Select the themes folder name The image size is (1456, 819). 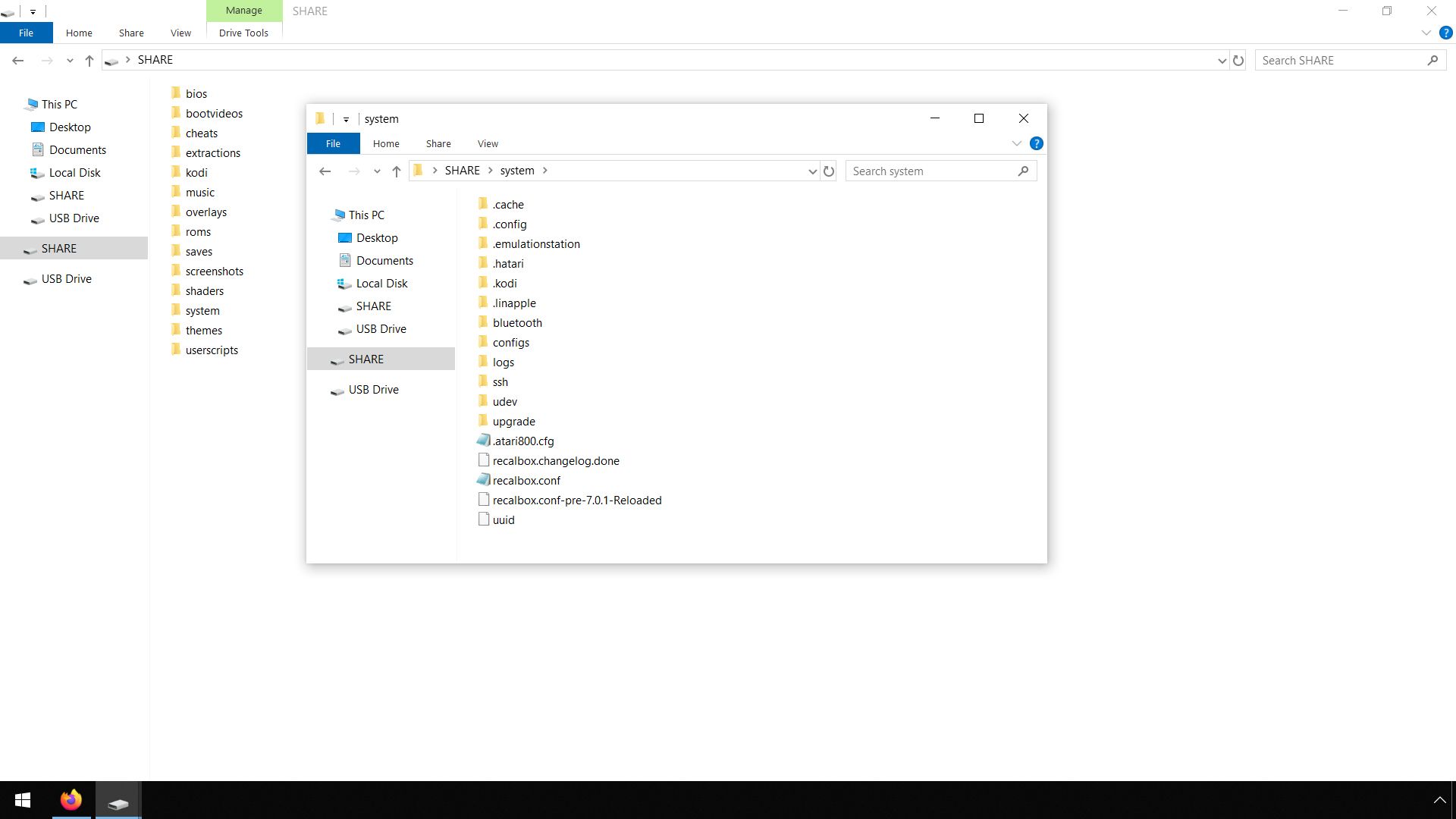click(204, 330)
